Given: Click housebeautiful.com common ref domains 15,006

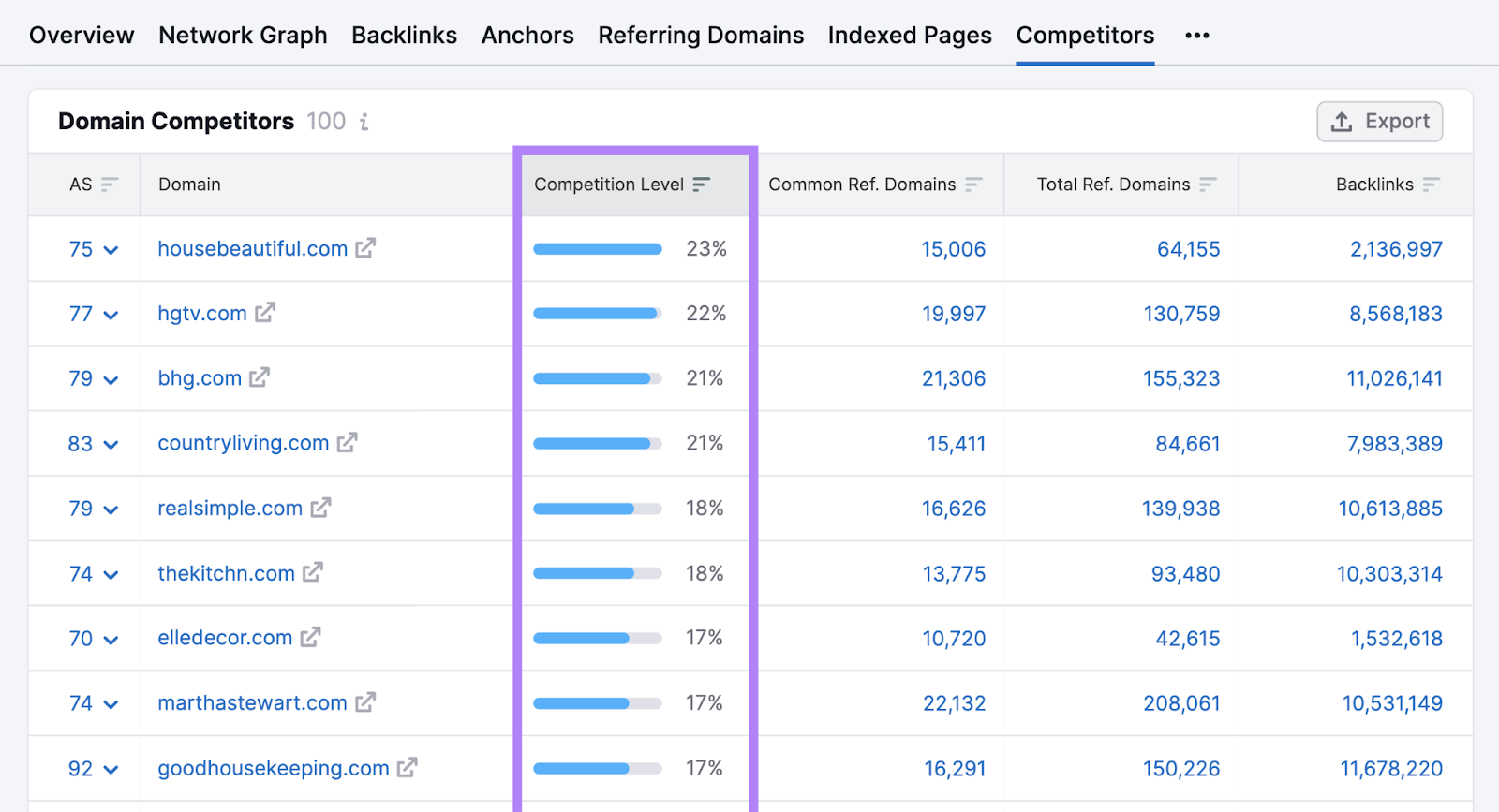Looking at the screenshot, I should click(954, 249).
